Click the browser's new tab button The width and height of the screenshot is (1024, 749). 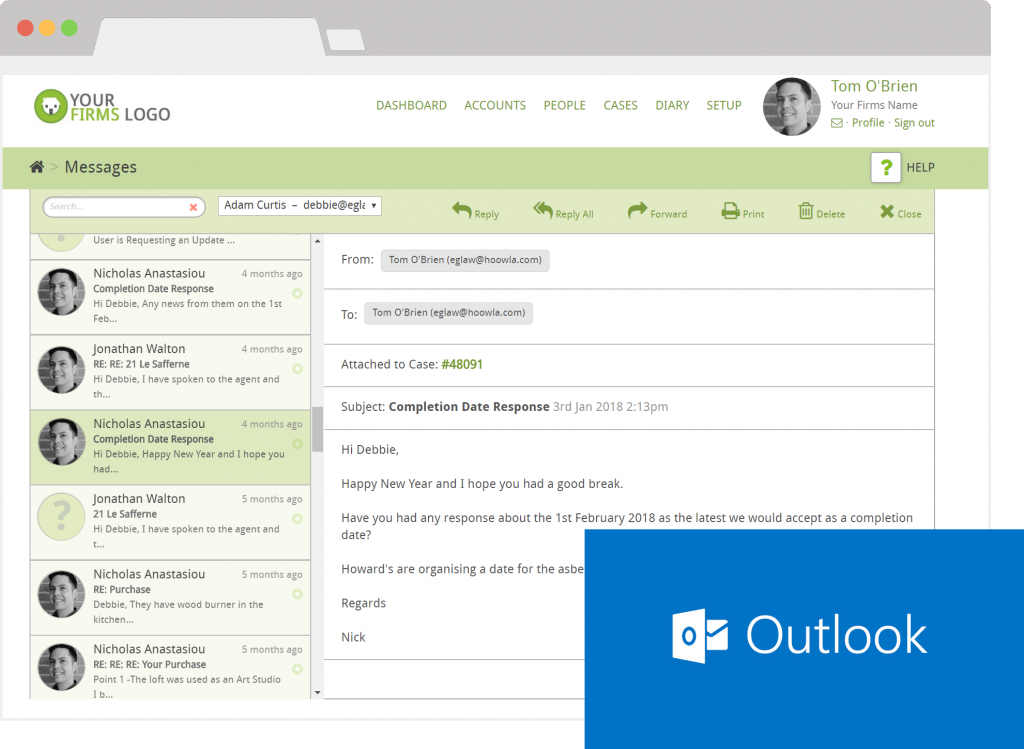[345, 39]
